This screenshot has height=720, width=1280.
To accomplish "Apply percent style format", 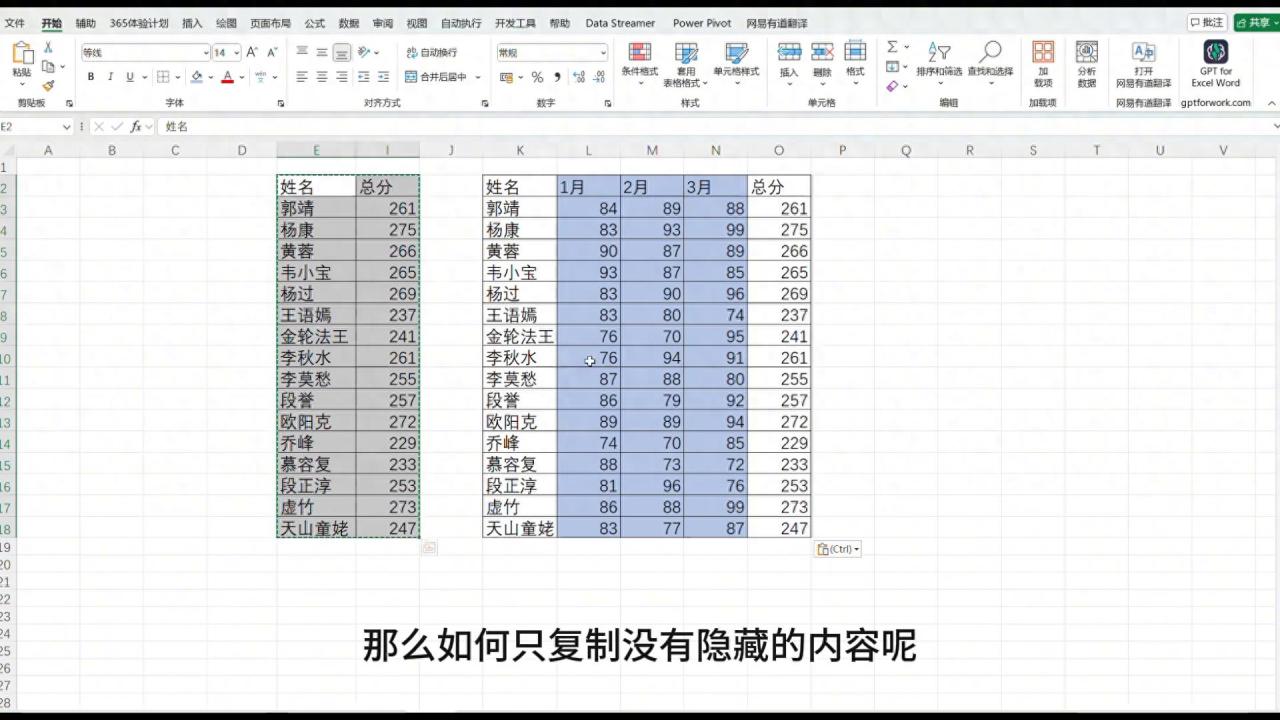I will tap(537, 77).
